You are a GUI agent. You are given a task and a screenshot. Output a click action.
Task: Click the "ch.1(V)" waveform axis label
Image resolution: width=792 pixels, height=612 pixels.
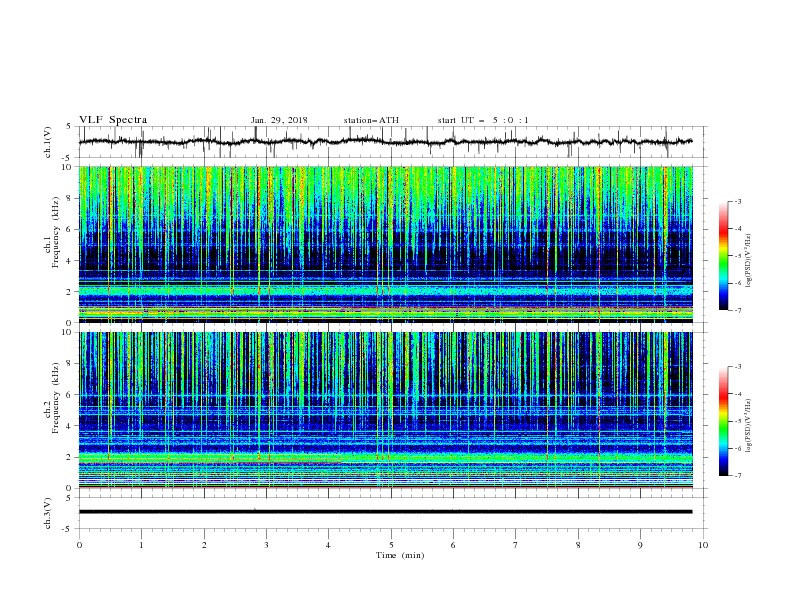[x=48, y=142]
